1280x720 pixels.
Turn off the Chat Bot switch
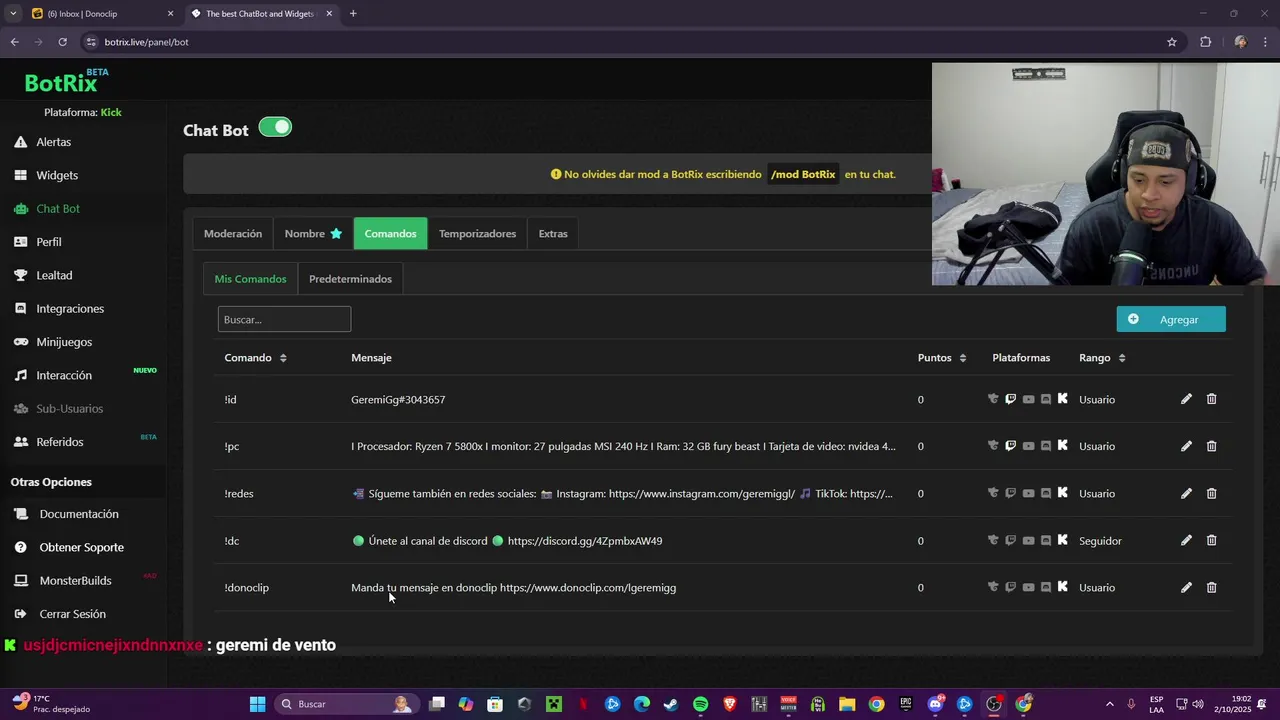pos(275,127)
